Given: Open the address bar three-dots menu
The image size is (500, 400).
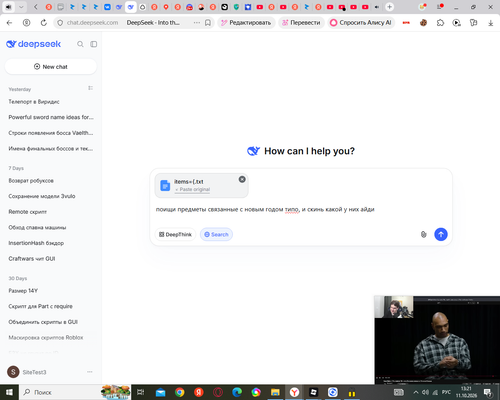Looking at the screenshot, I should pyautogui.click(x=197, y=23).
